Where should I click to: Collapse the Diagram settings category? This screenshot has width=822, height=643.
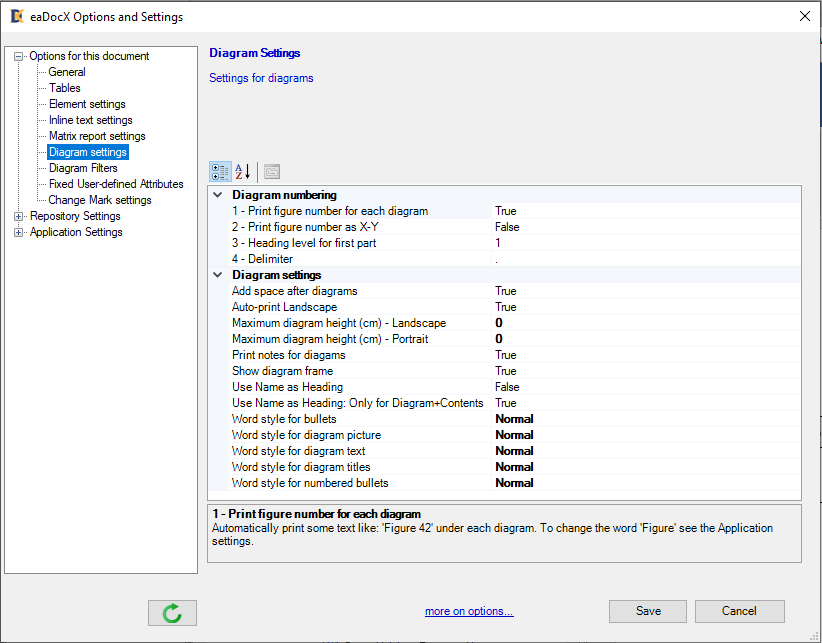218,275
